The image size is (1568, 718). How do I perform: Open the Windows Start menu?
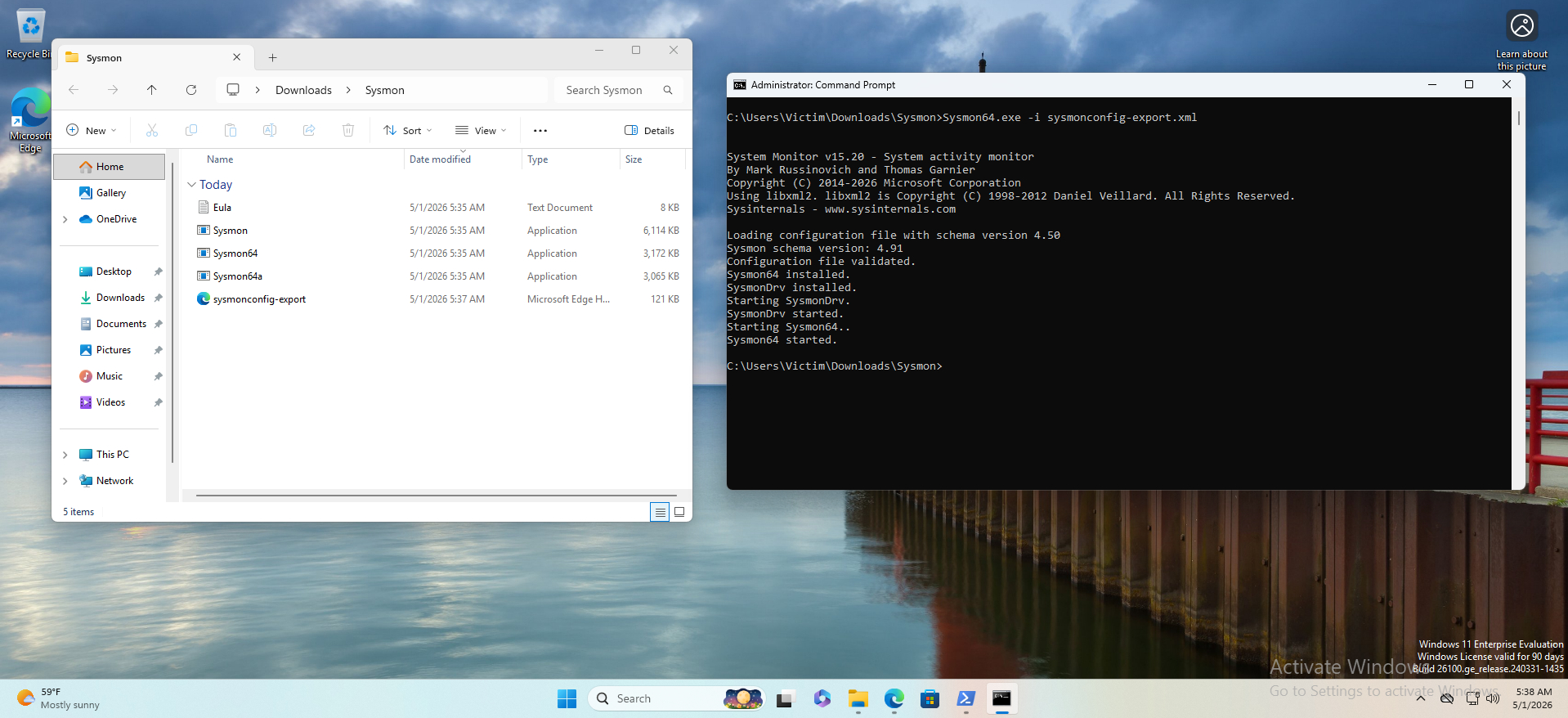pos(567,698)
